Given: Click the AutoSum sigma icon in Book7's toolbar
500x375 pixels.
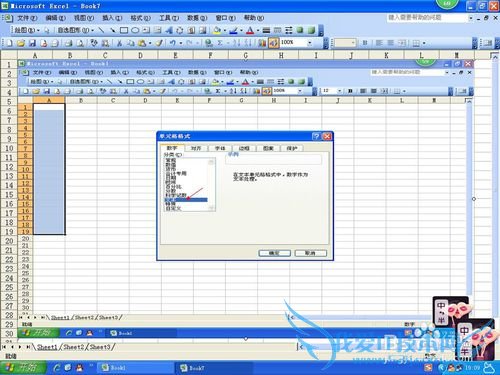Looking at the screenshot, I should (x=220, y=43).
